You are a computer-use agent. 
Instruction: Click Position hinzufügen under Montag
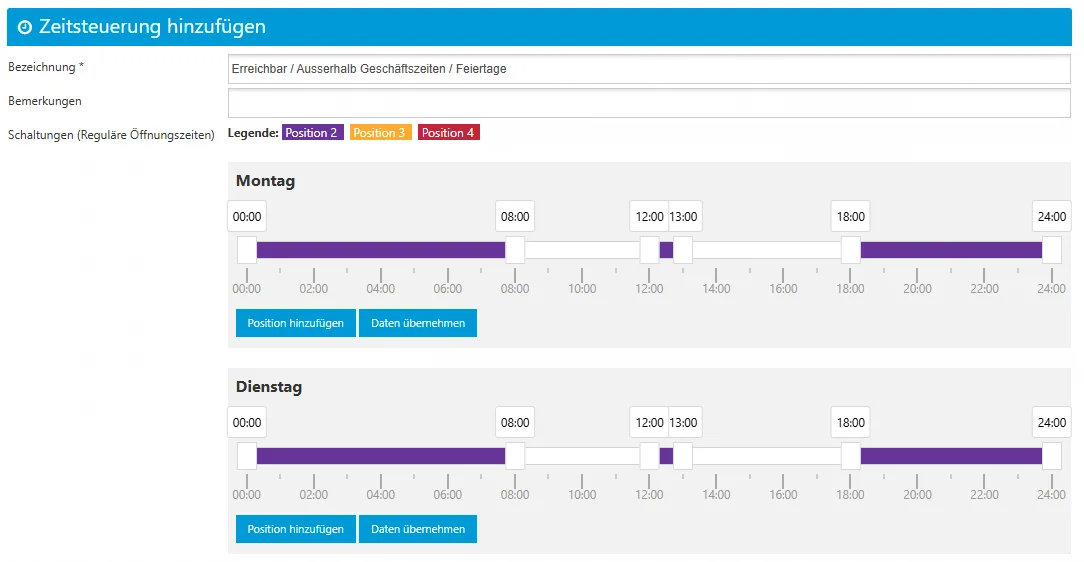pyautogui.click(x=295, y=323)
